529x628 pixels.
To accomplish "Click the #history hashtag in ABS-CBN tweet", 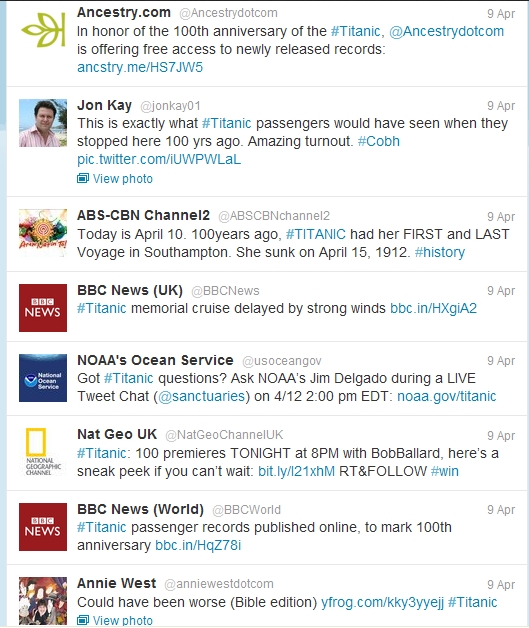I will click(x=440, y=252).
